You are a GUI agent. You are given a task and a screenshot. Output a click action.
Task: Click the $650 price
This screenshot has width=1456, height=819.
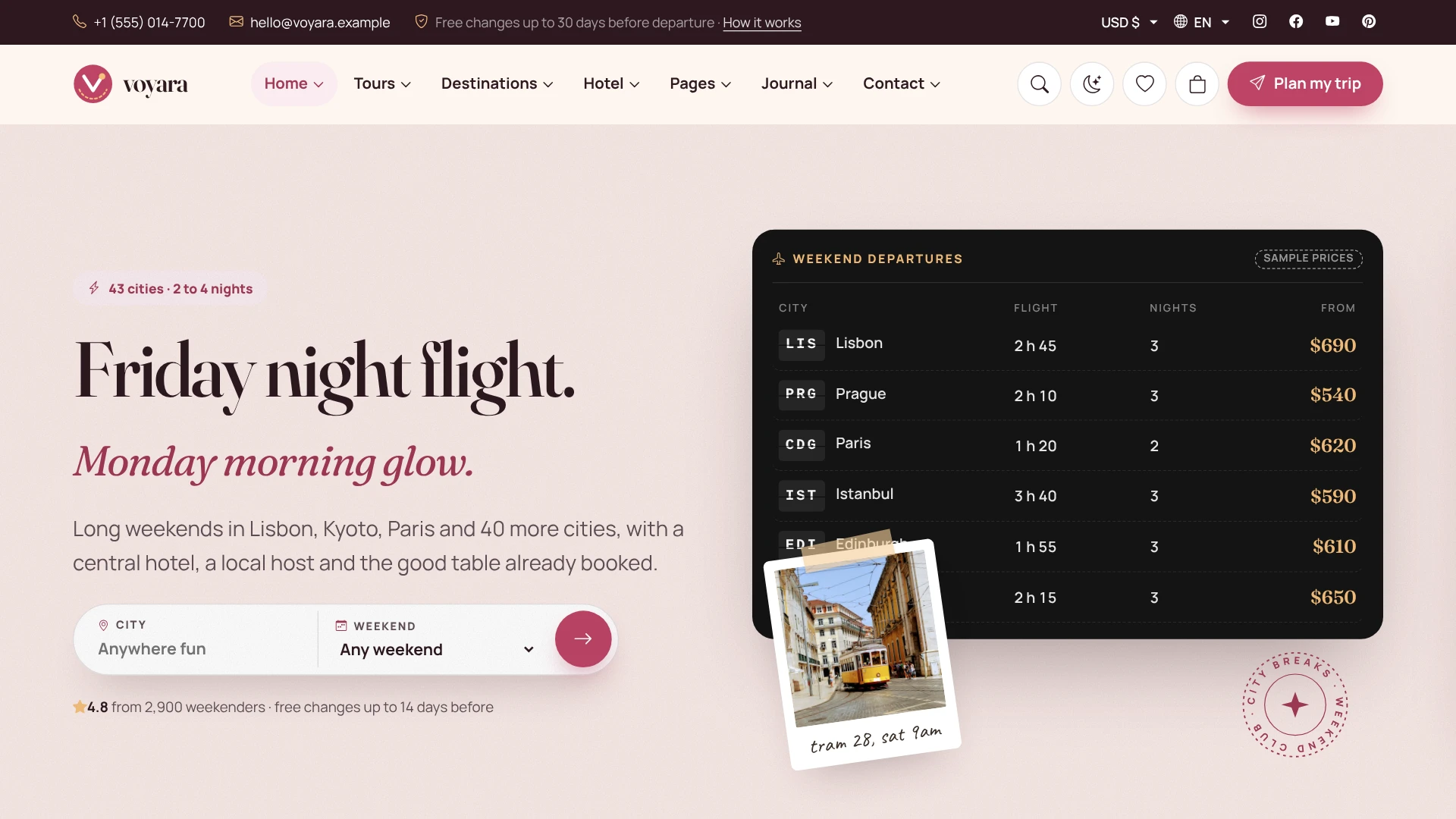click(x=1333, y=597)
